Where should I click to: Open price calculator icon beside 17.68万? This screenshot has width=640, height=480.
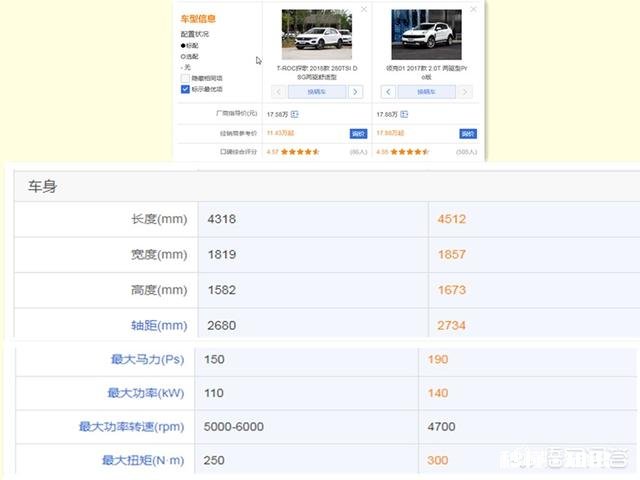pos(404,114)
